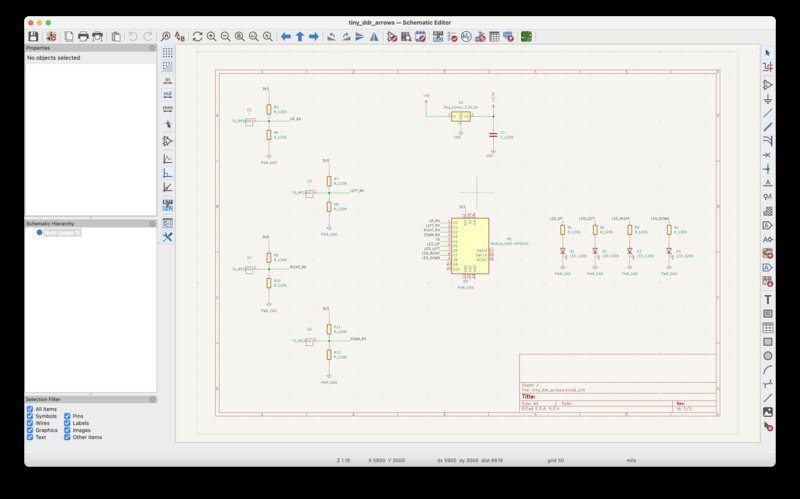Select the Add Power Symbol tool
This screenshot has width=800, height=499.
pos(768,99)
